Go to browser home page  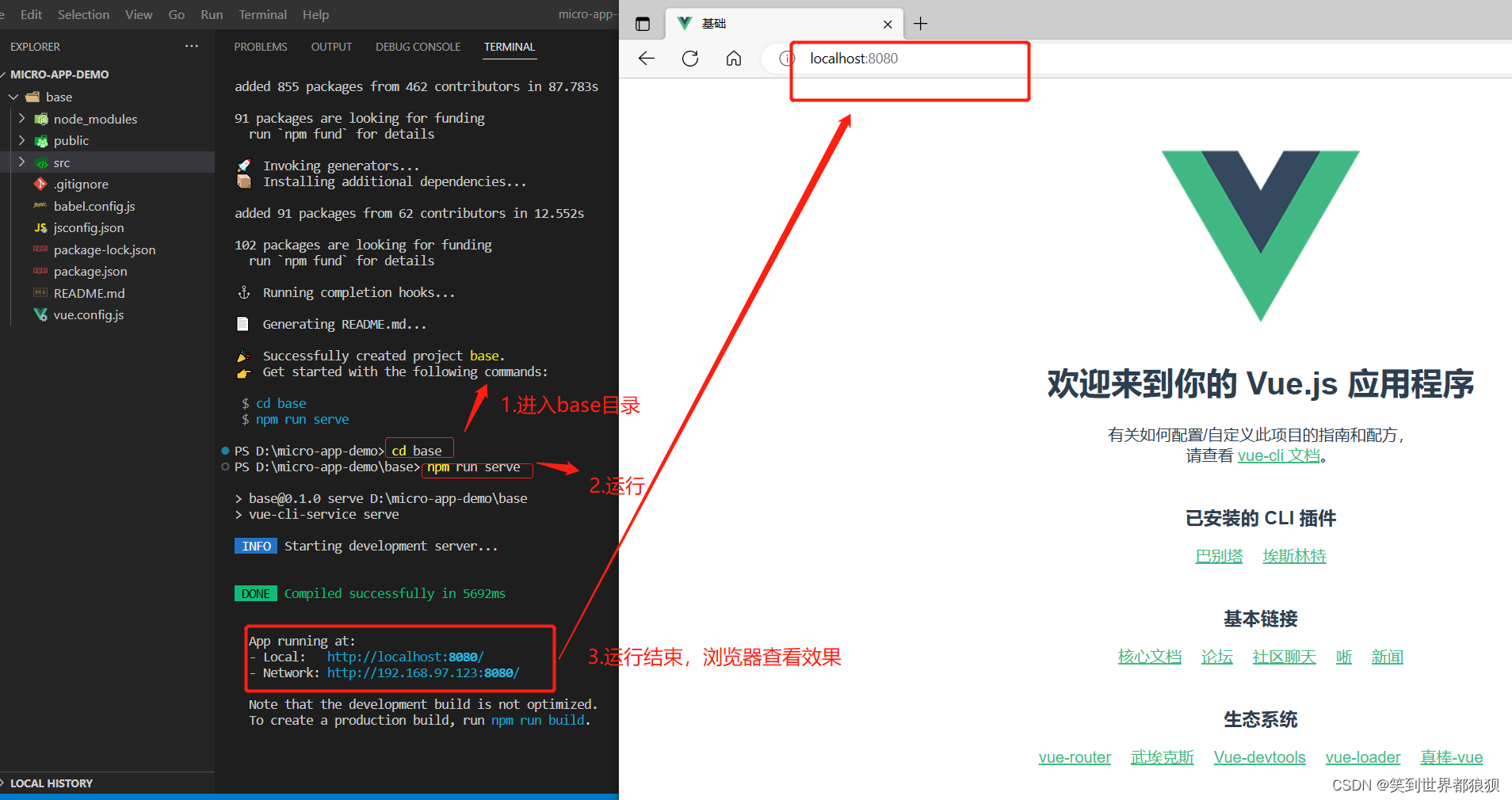tap(734, 59)
